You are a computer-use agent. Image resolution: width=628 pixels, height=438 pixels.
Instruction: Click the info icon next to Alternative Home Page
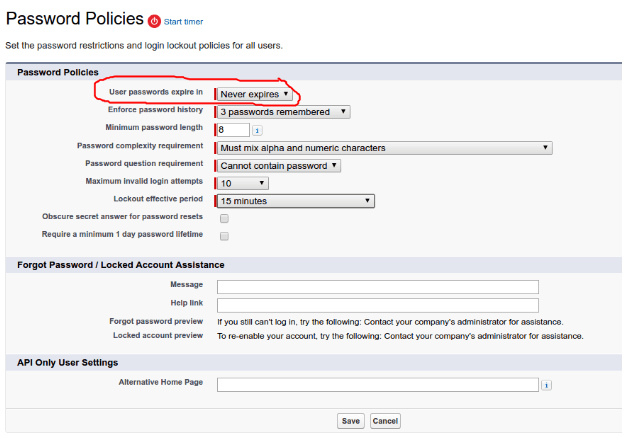pos(547,385)
